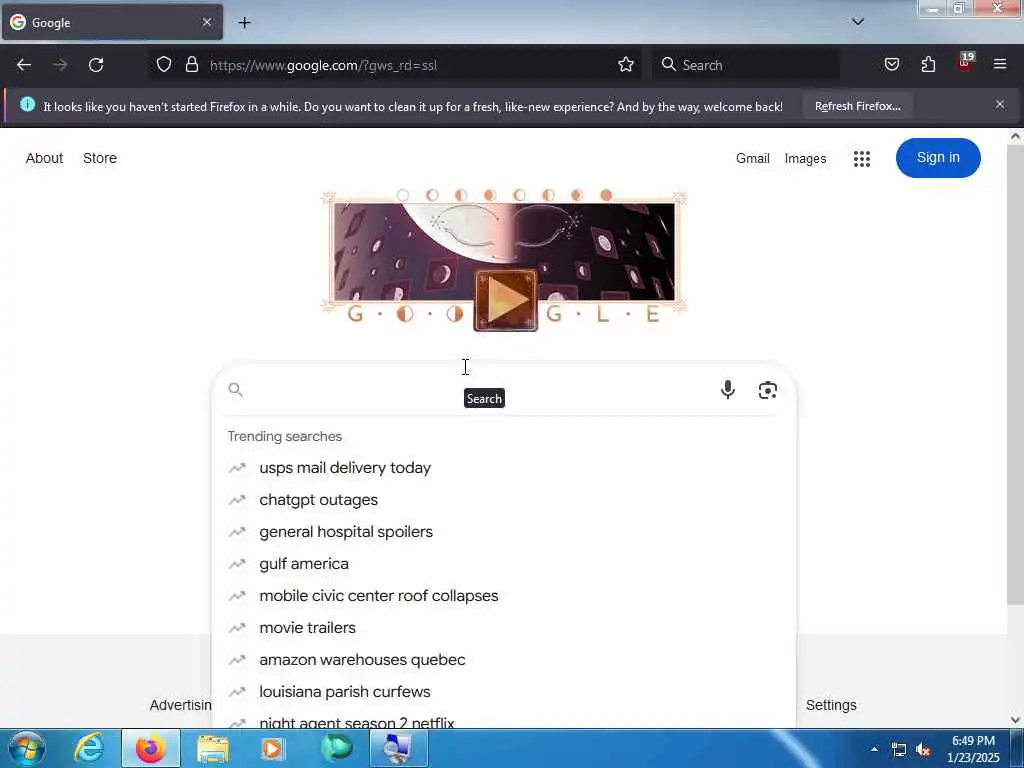Viewport: 1024px width, 768px height.
Task: Open Windows Explorer folder from taskbar
Action: [213, 748]
